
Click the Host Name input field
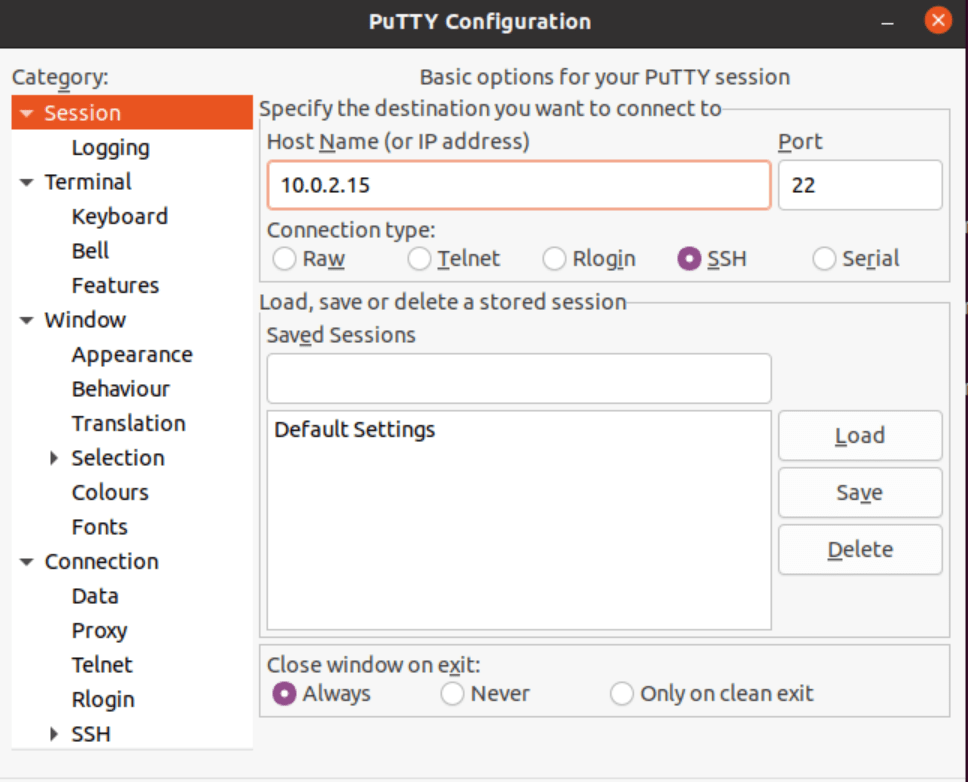(x=518, y=185)
